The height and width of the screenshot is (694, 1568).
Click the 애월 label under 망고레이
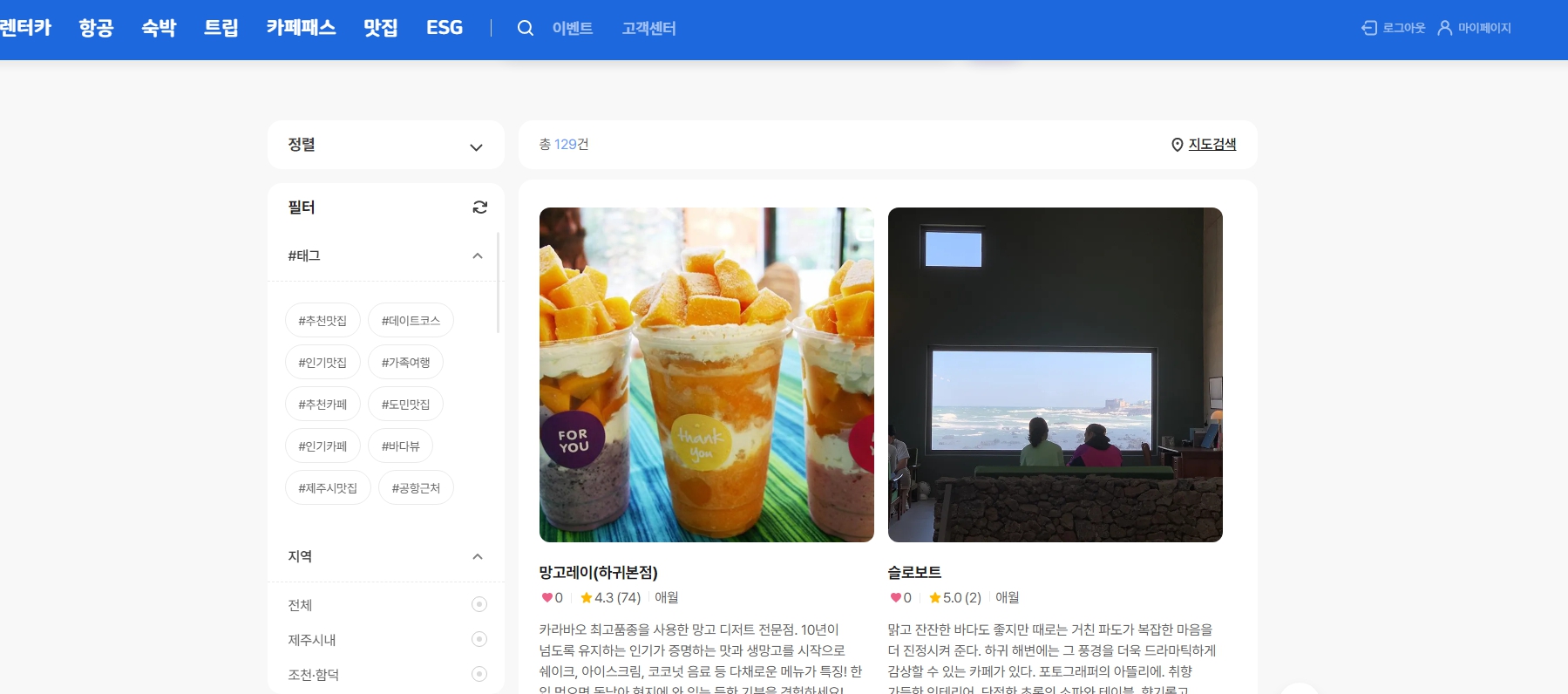point(667,597)
